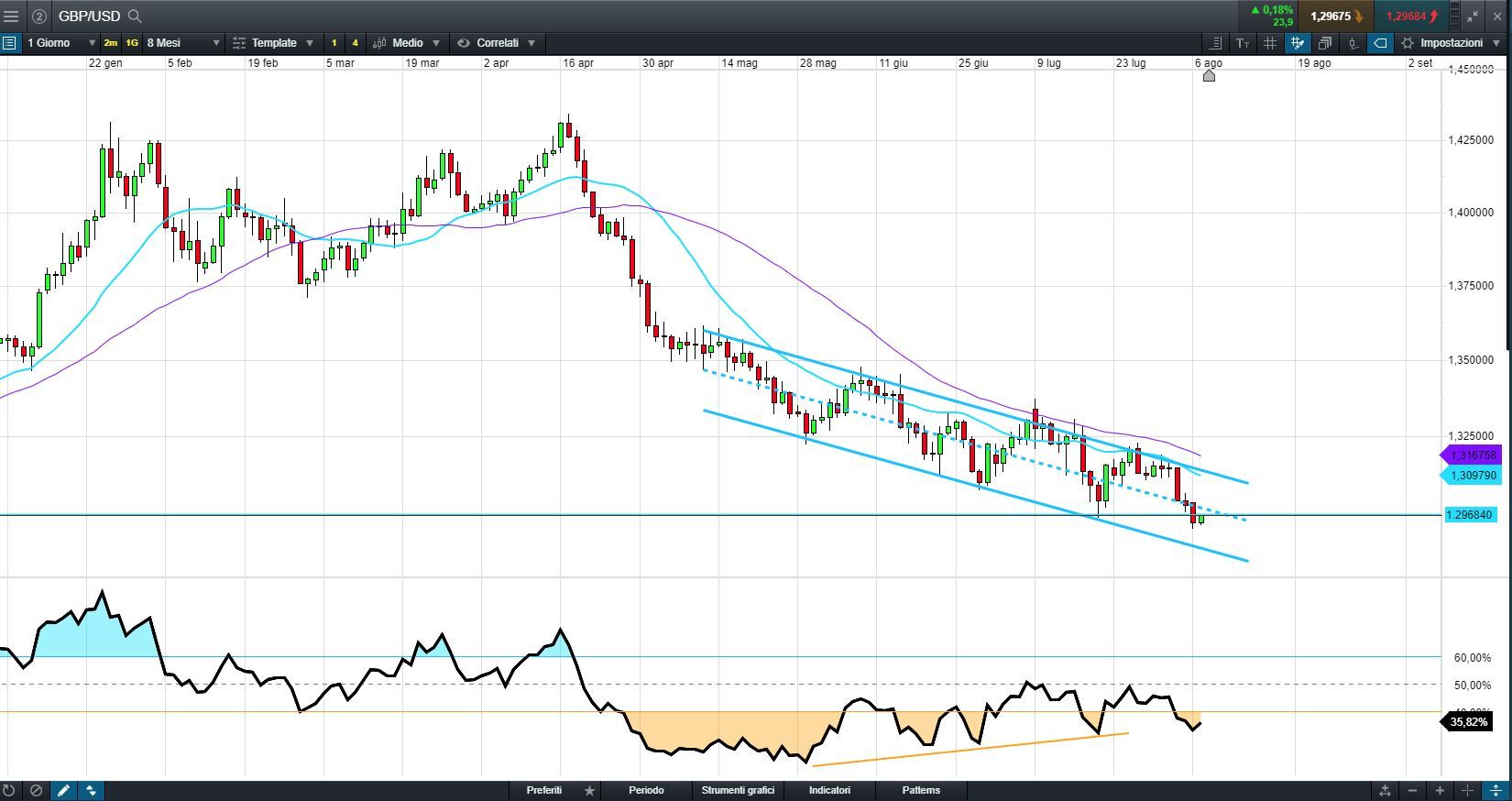Zoom in with the plus icon
The image size is (1512, 801).
coord(1440,790)
